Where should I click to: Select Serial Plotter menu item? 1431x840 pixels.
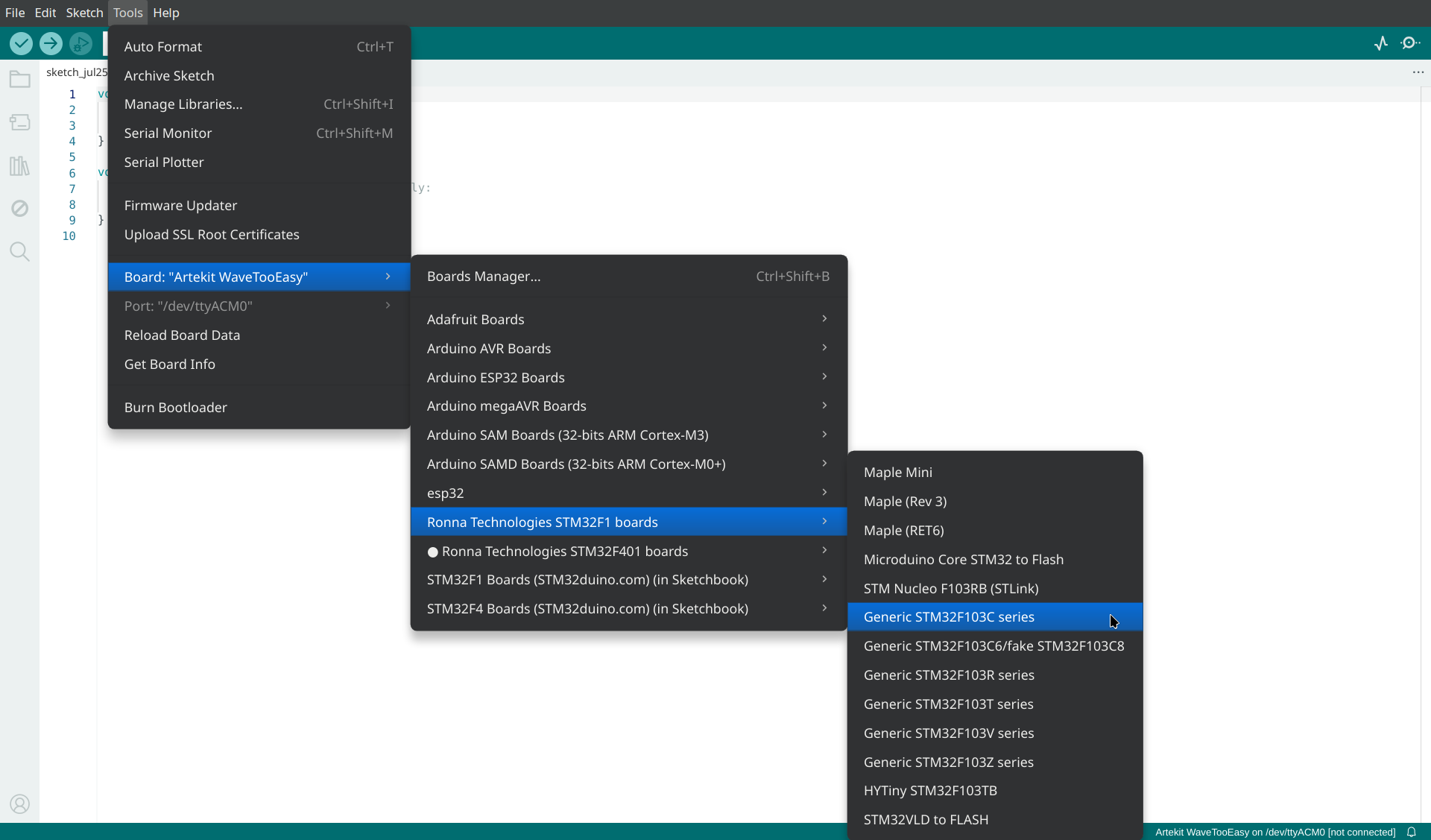[259, 162]
